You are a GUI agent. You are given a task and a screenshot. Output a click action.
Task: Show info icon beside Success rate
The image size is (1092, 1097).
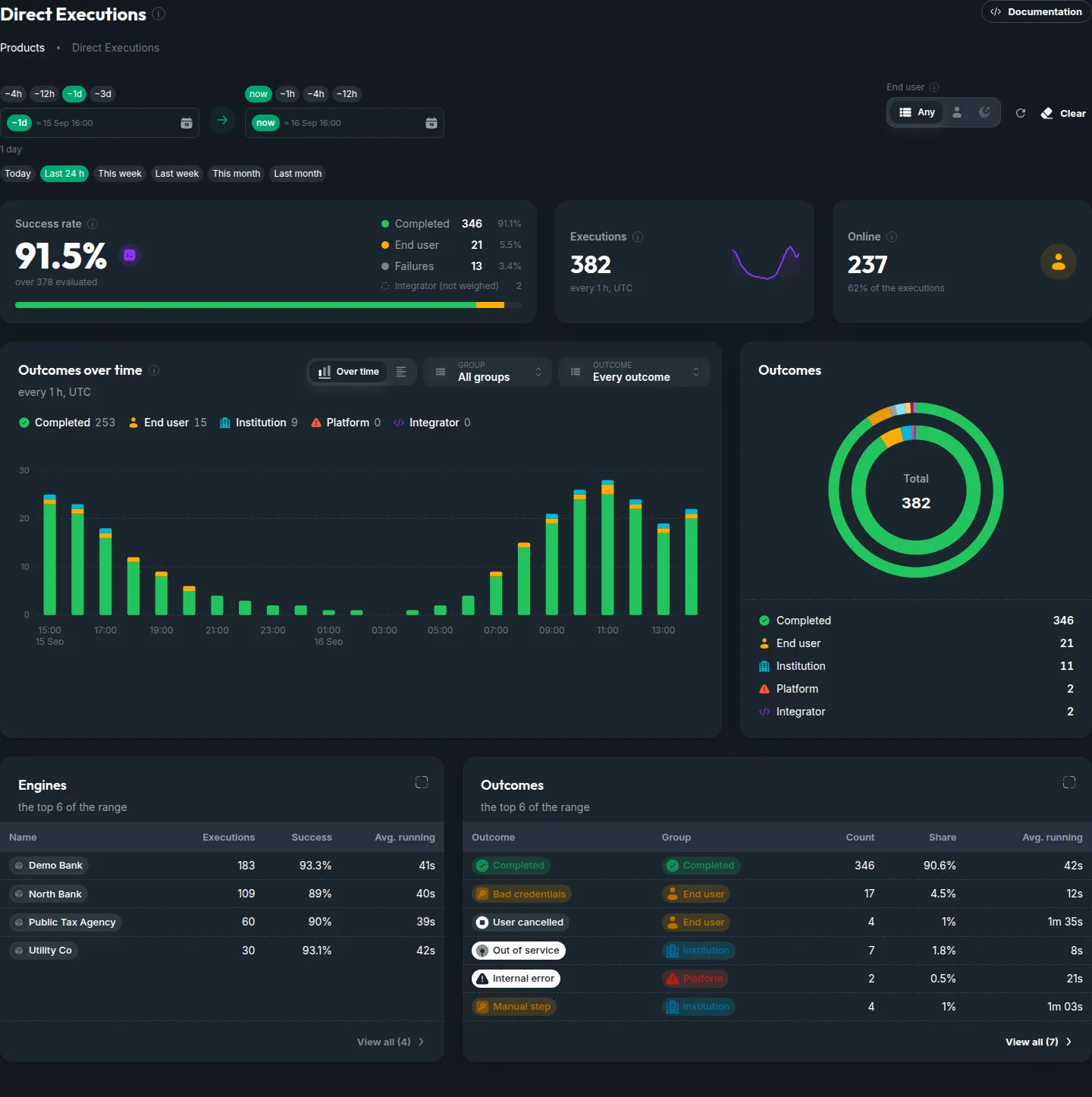coord(93,224)
